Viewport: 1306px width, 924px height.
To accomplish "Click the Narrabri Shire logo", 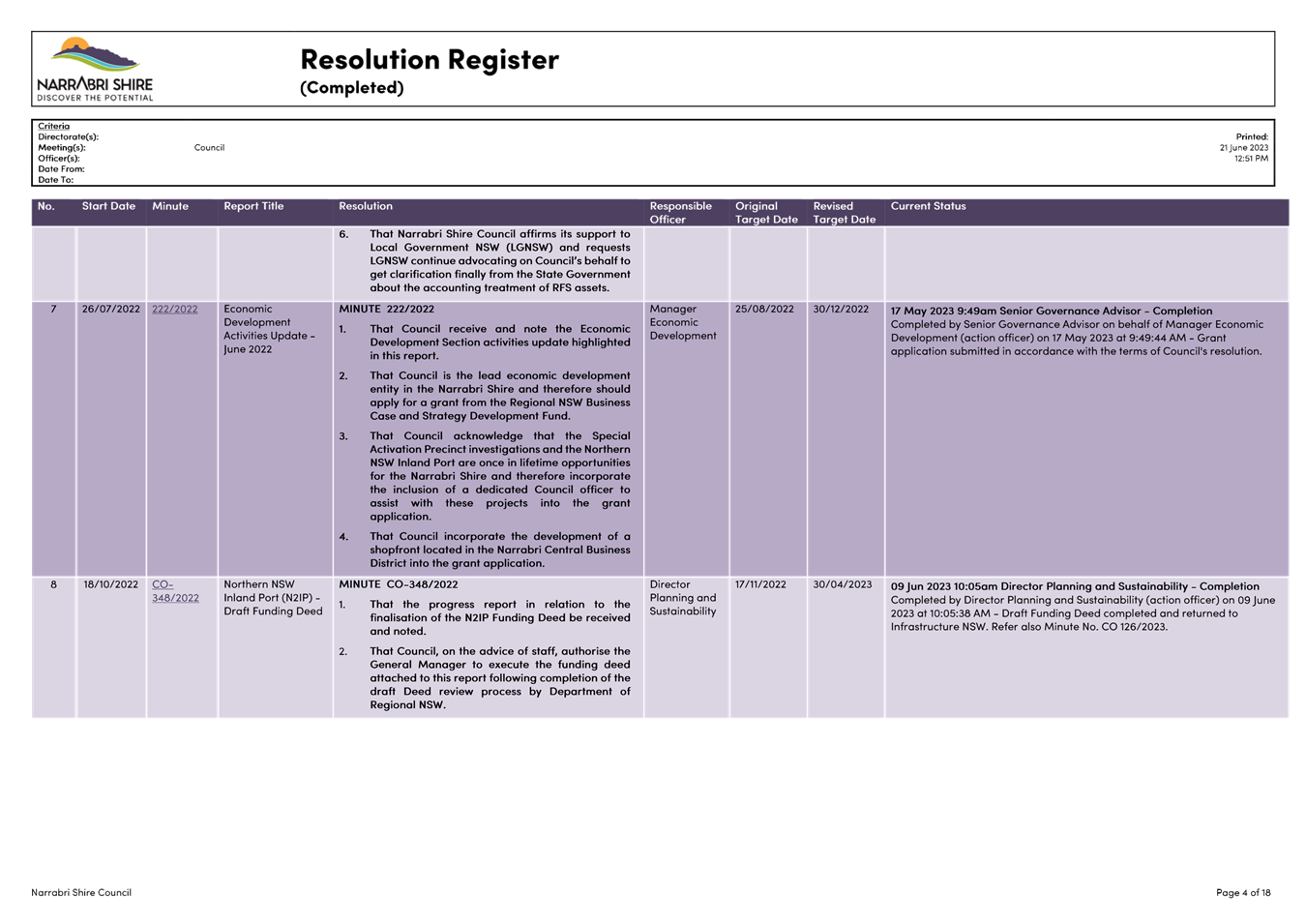I will coord(95,69).
